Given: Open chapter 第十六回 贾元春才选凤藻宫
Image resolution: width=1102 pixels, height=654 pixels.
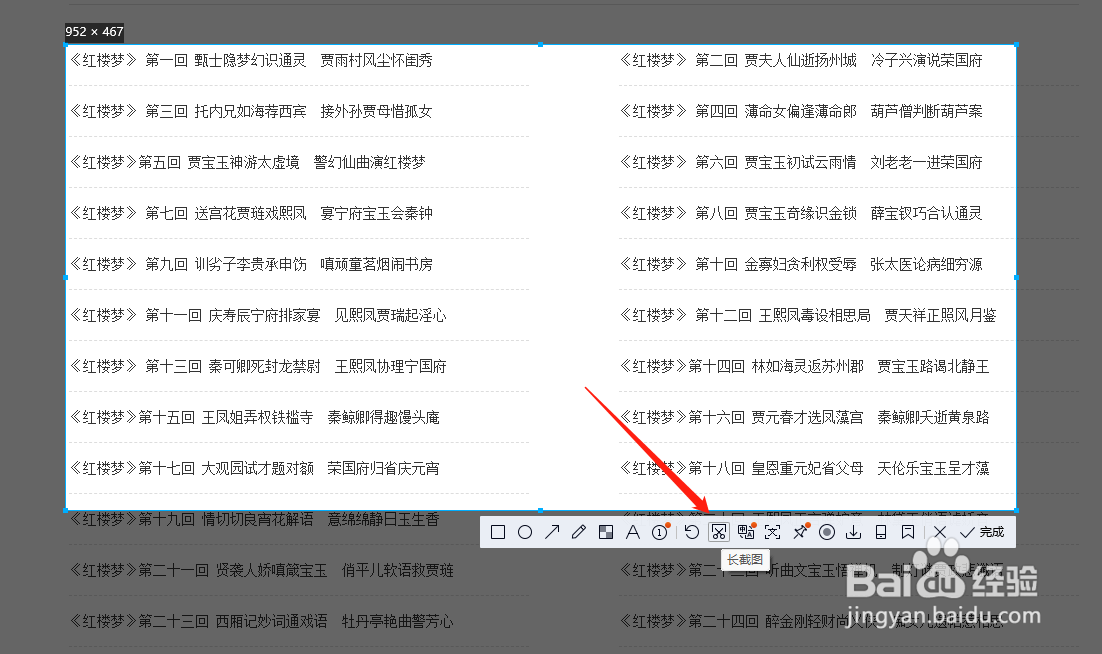Looking at the screenshot, I should 805,417.
